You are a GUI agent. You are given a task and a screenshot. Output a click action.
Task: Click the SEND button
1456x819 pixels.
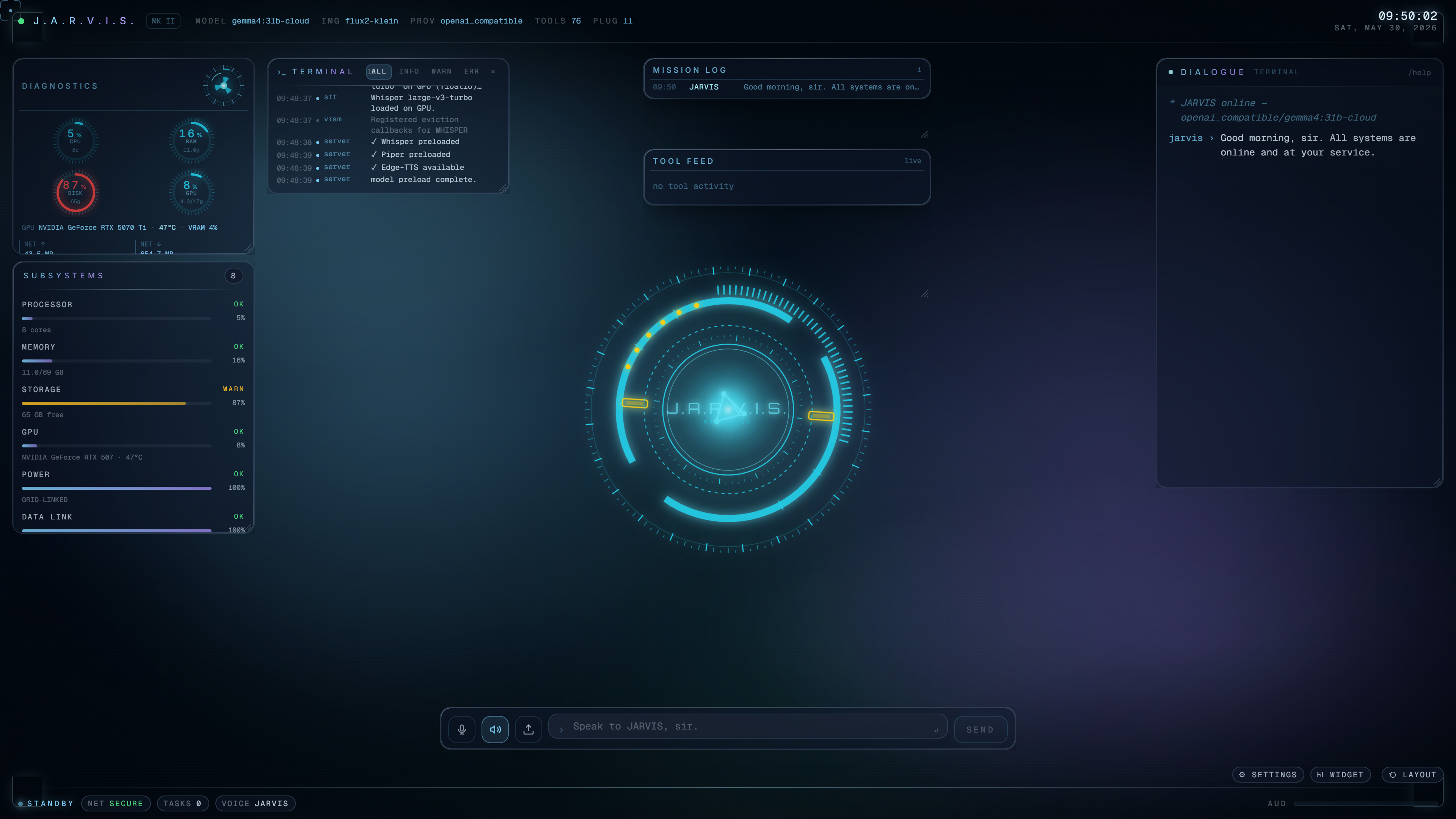point(980,730)
